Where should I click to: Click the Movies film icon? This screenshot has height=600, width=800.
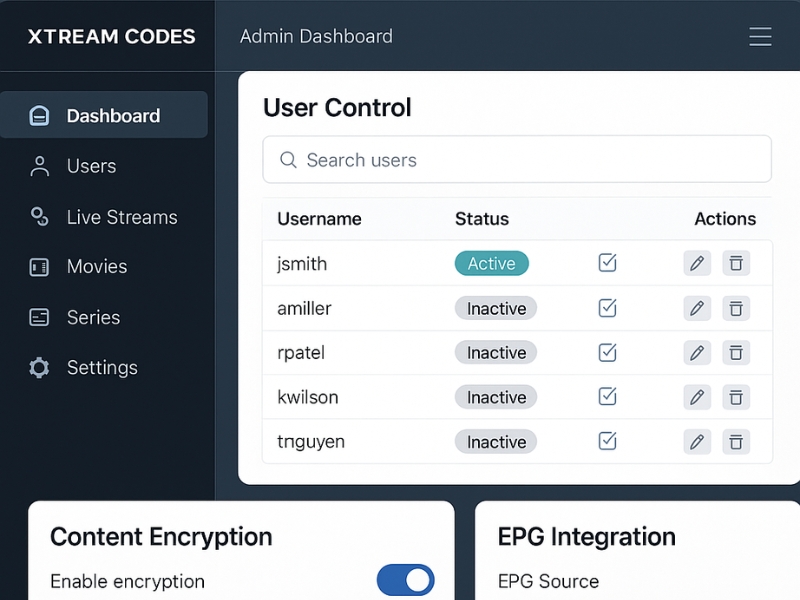point(39,267)
